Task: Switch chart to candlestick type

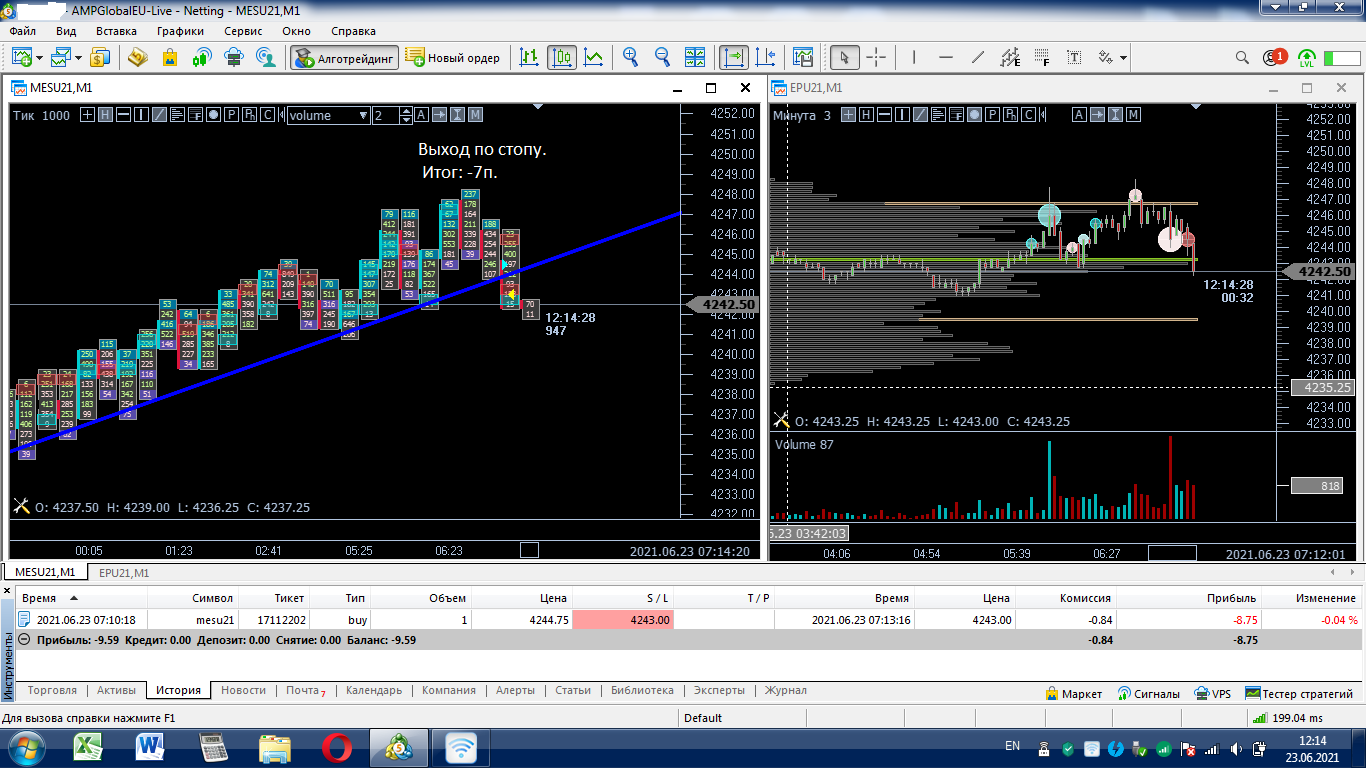Action: point(562,57)
